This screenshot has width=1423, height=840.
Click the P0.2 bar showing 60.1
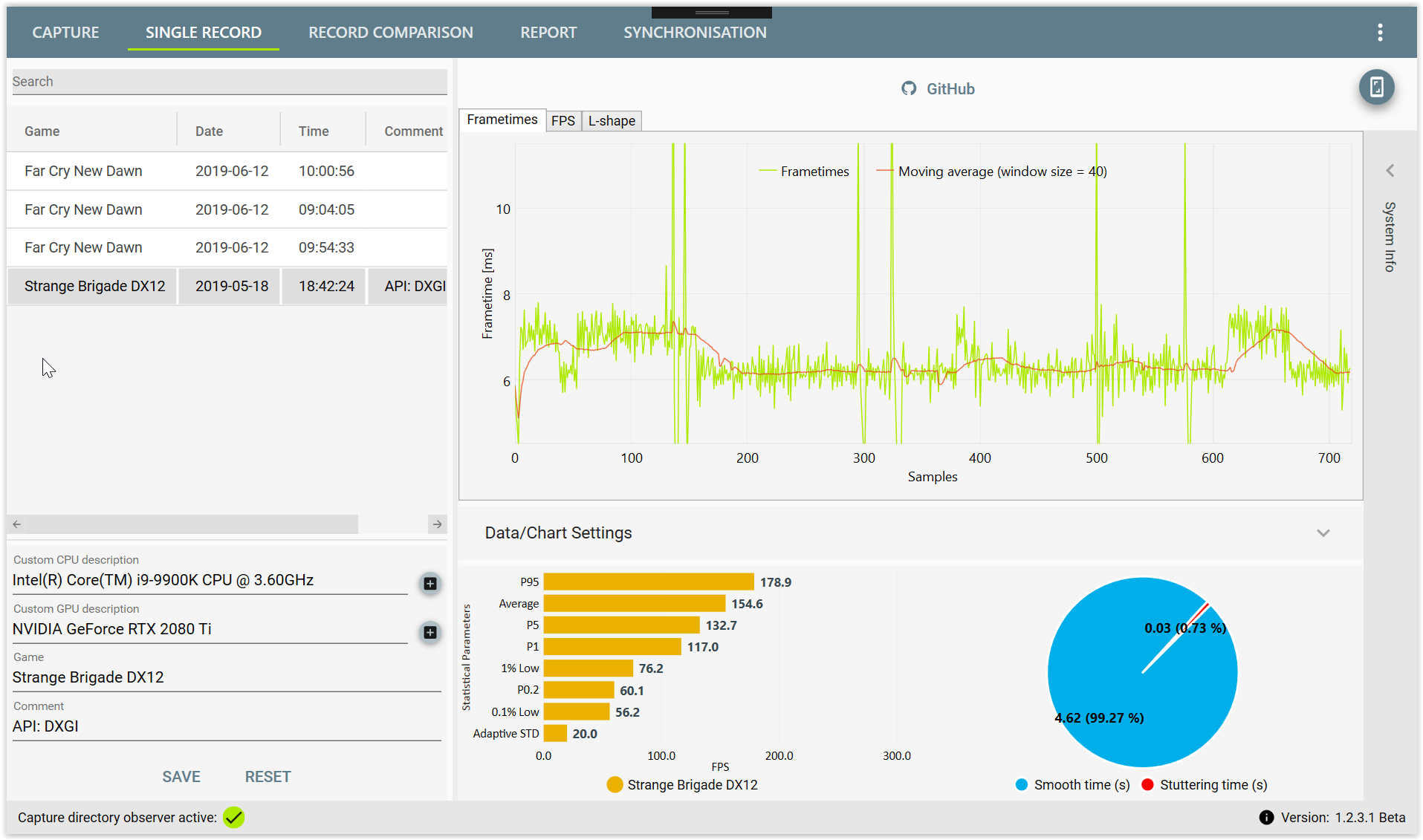[x=579, y=691]
